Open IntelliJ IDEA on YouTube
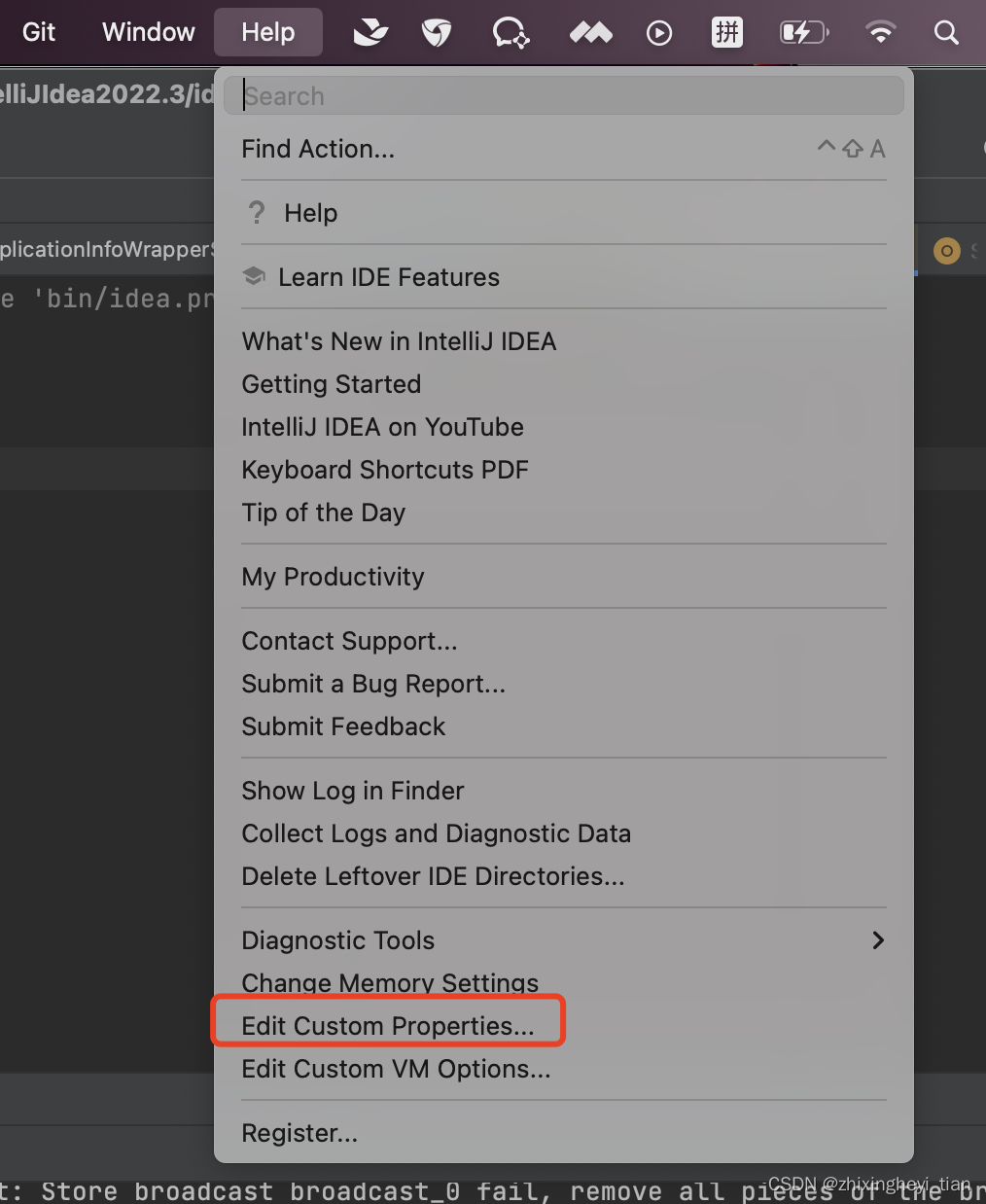Image resolution: width=986 pixels, height=1204 pixels. 564,427
